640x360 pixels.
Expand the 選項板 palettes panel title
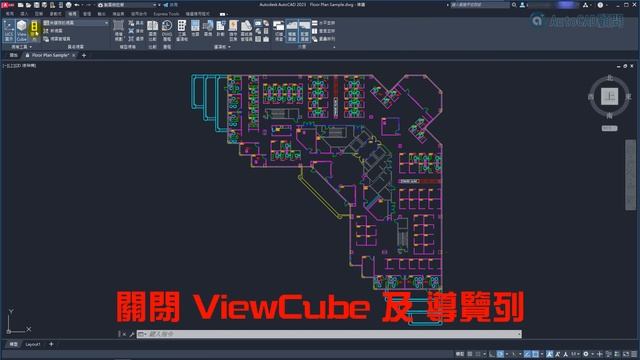[x=222, y=47]
